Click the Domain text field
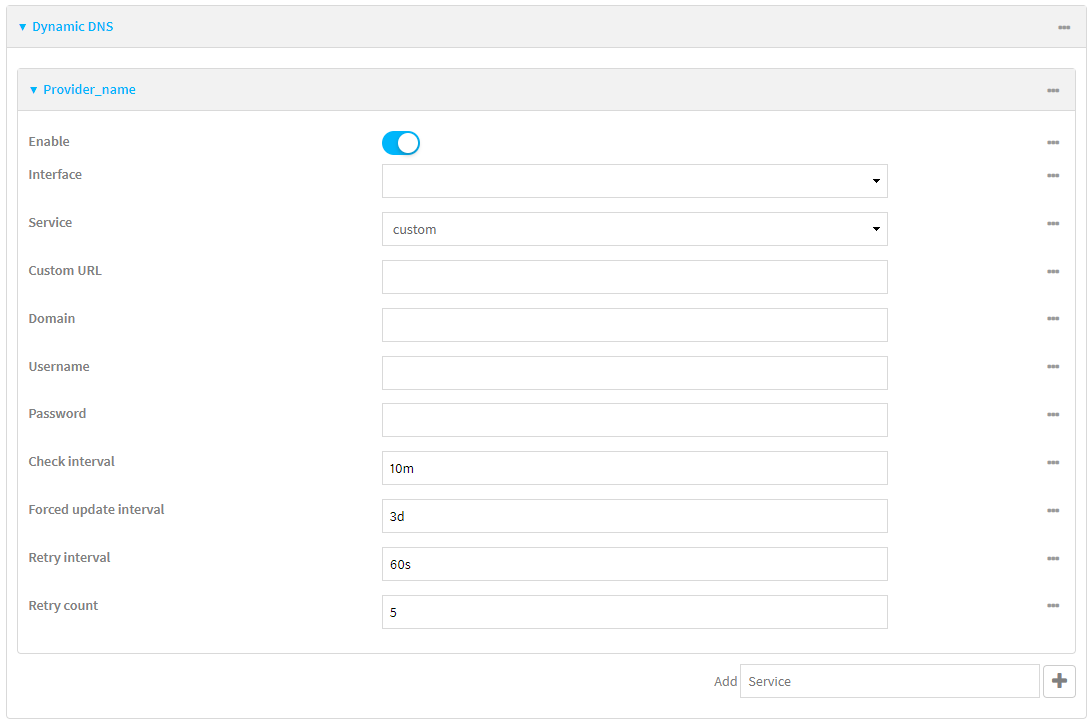The height and width of the screenshot is (722, 1091). coord(634,325)
